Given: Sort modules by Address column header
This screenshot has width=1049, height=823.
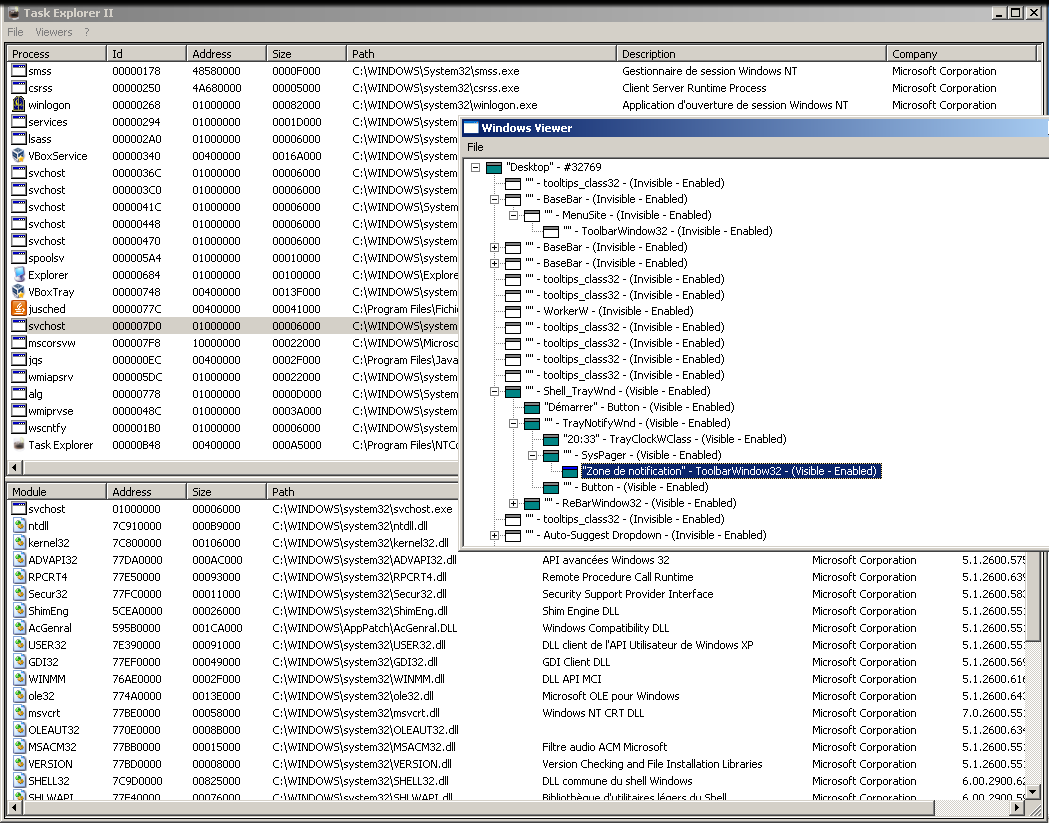Looking at the screenshot, I should (x=132, y=492).
